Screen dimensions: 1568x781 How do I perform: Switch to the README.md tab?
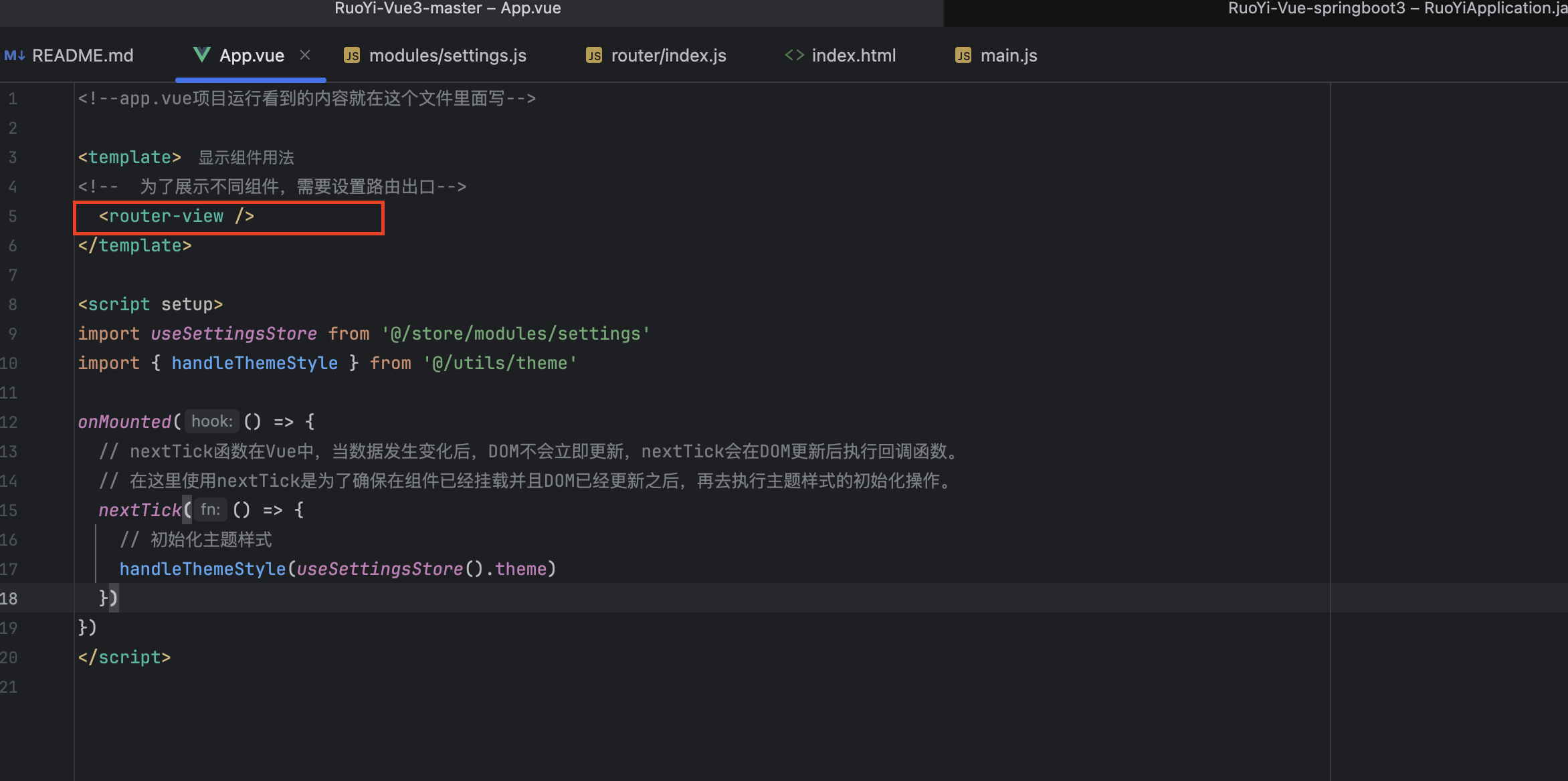[82, 55]
